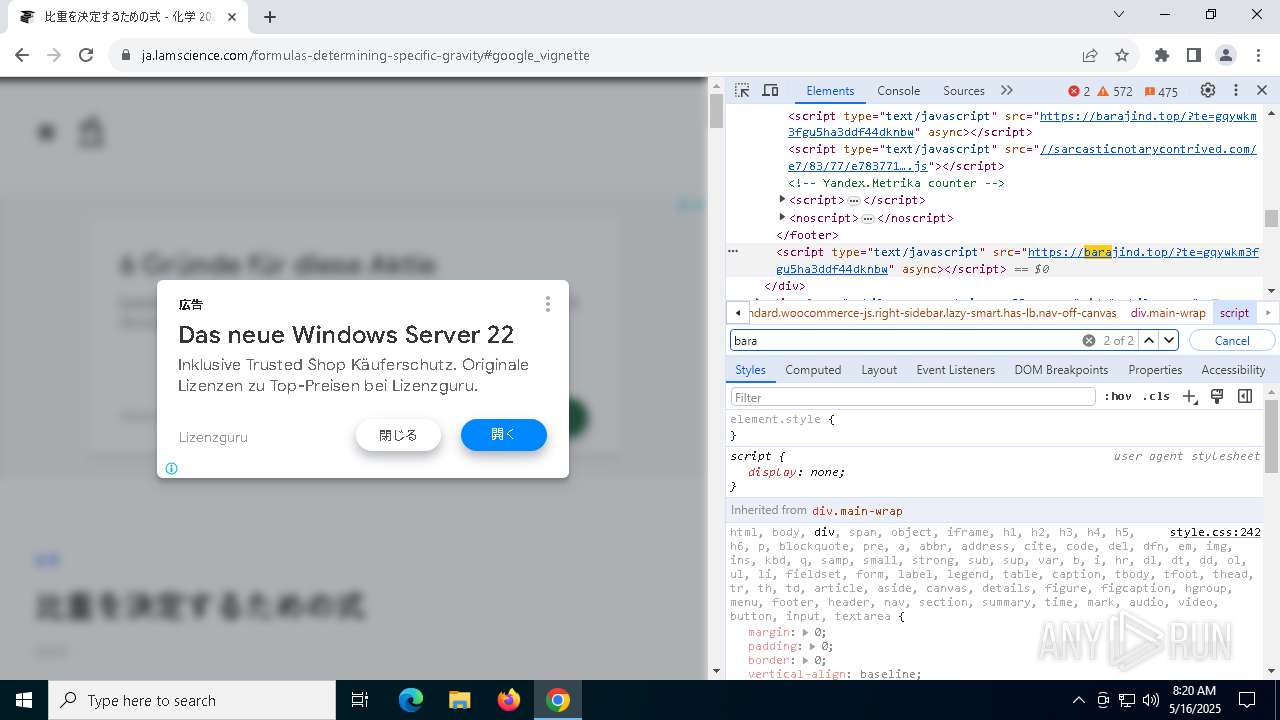
Task: Open a new browser tab
Action: 270,16
